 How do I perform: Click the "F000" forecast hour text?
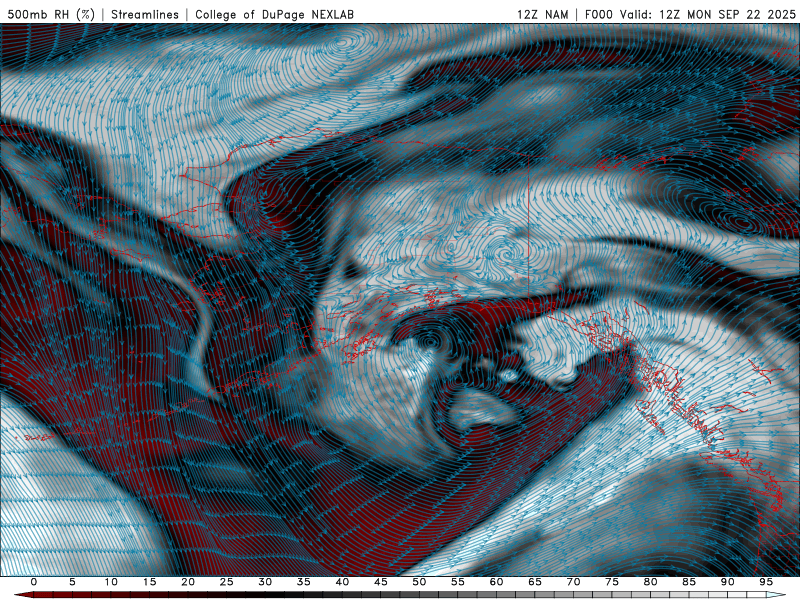[x=598, y=14]
